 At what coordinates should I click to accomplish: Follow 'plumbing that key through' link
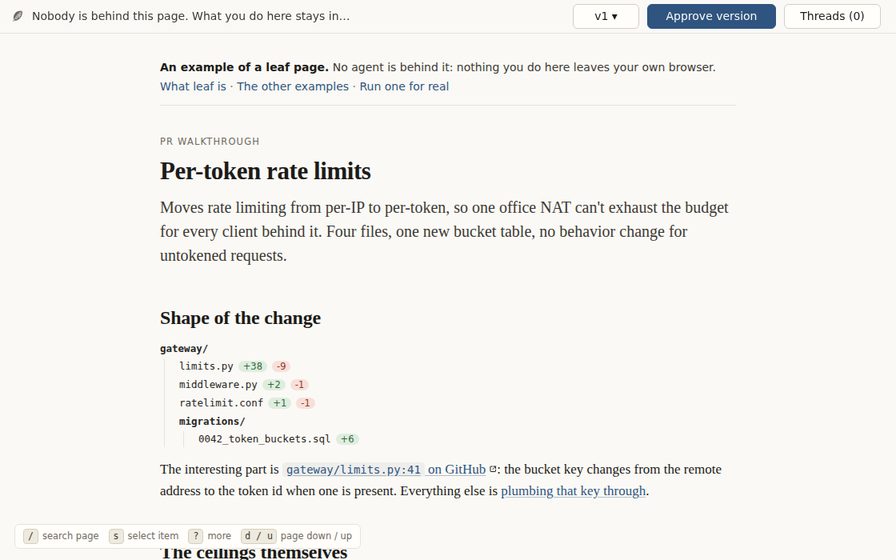573,491
